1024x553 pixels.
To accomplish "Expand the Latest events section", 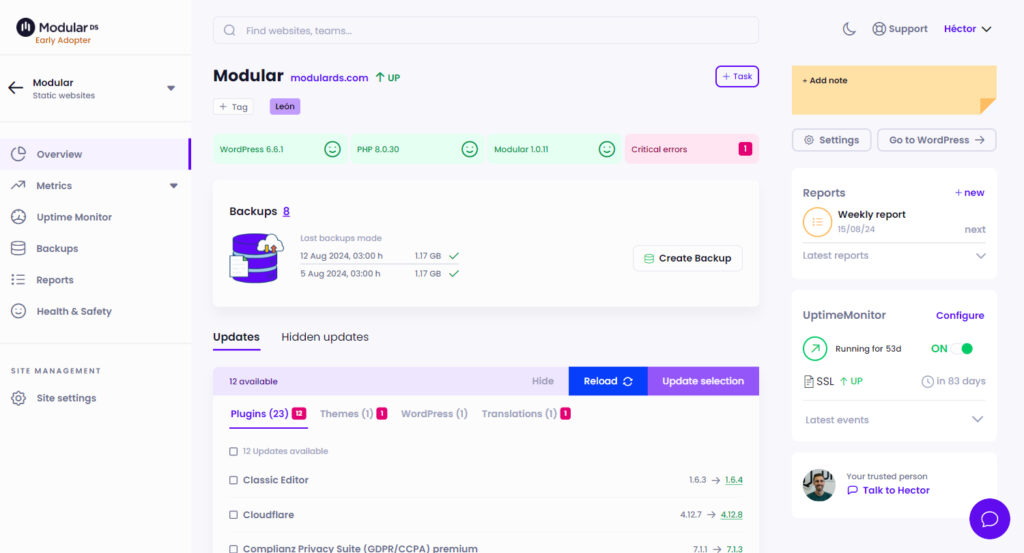I will (978, 420).
